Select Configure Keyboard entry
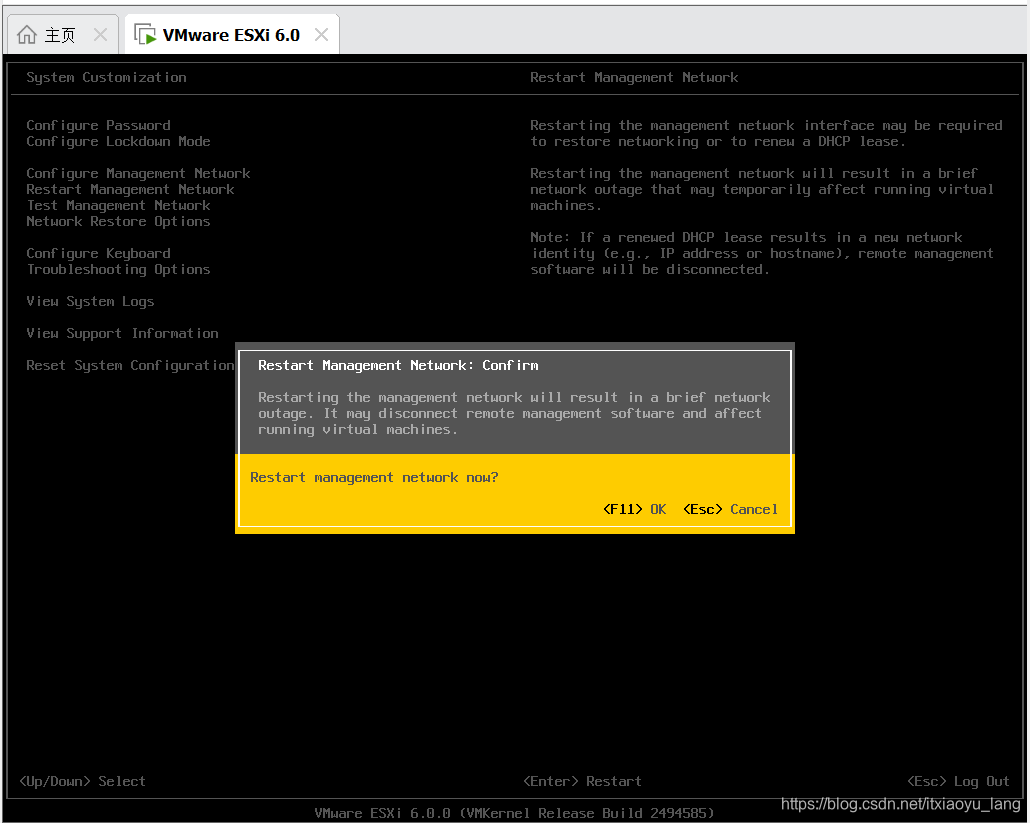 coord(99,254)
